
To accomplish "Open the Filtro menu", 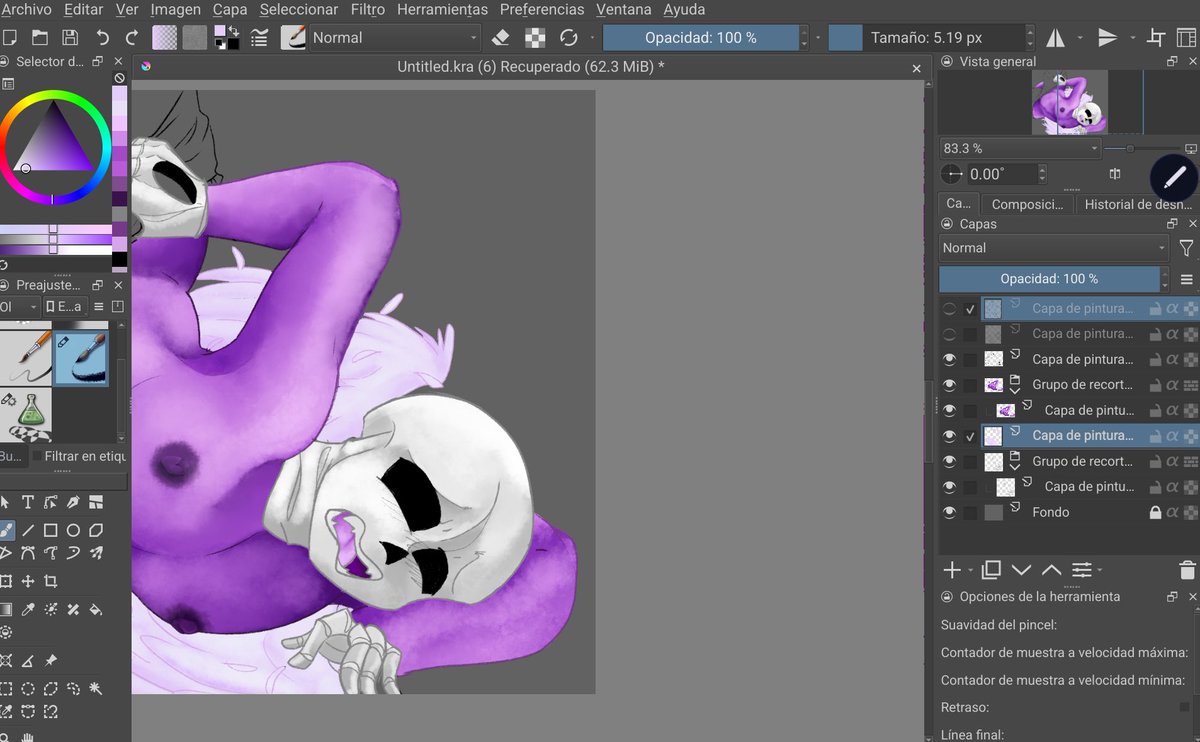I will click(x=368, y=10).
